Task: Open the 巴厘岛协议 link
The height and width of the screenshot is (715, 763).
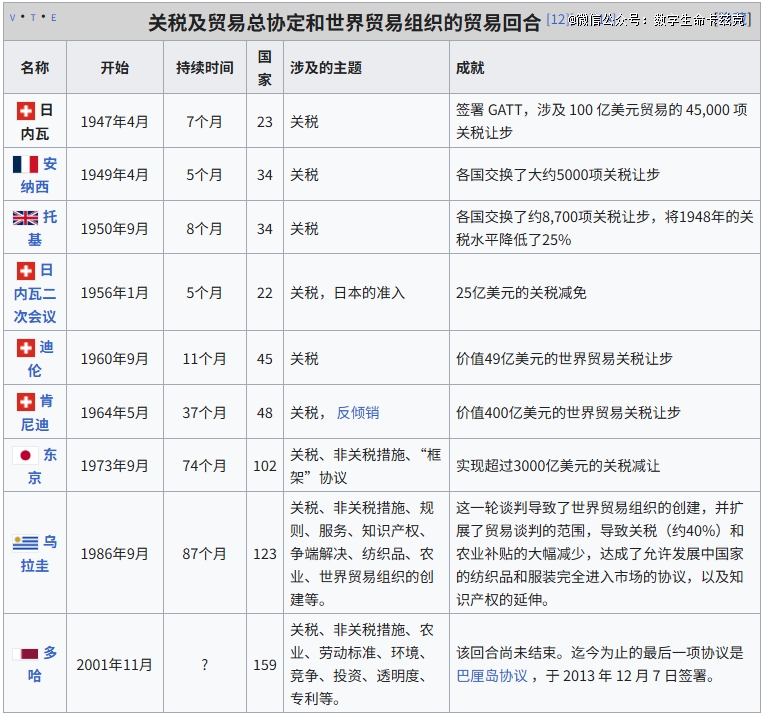Action: point(491,675)
